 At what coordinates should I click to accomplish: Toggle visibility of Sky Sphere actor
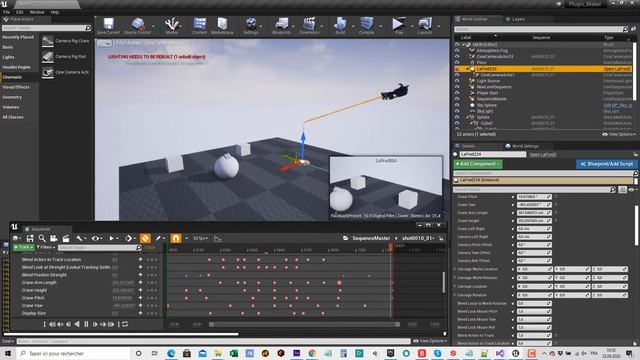pyautogui.click(x=457, y=105)
